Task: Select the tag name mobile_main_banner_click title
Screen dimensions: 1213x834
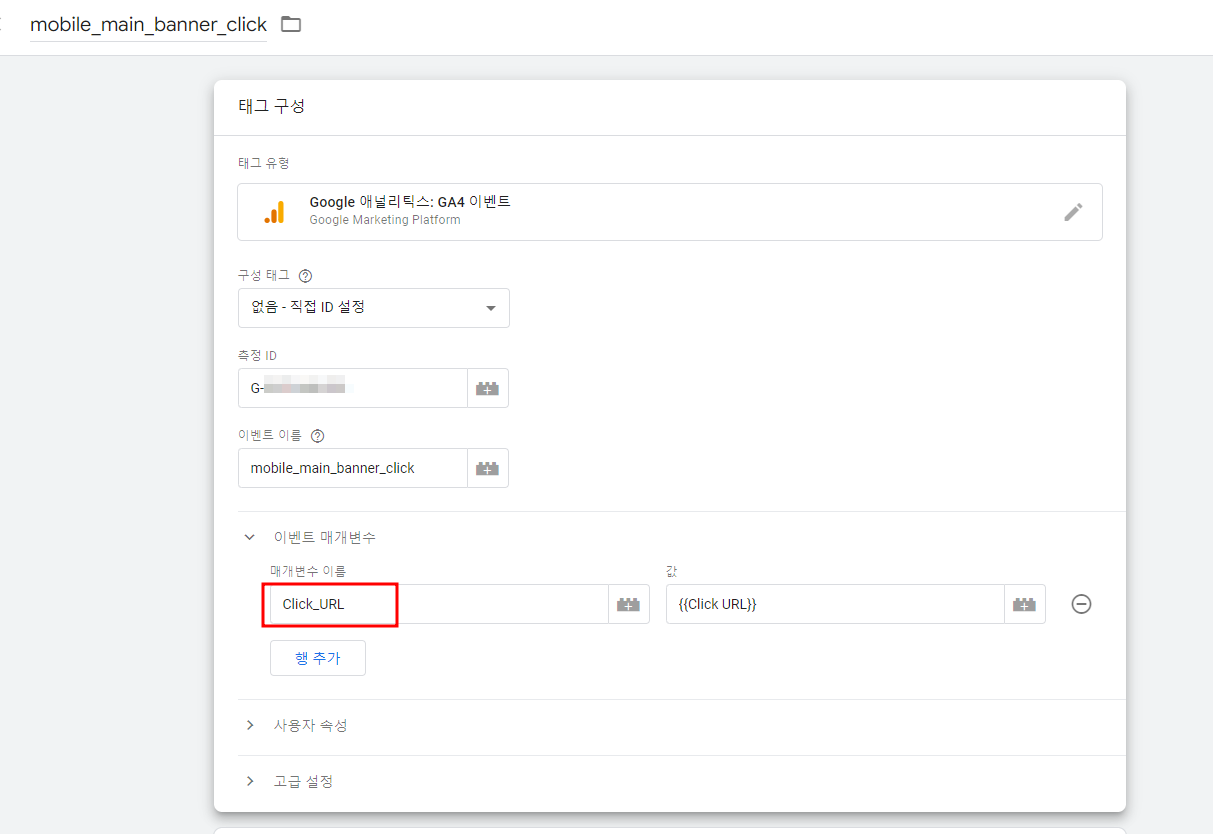Action: tap(148, 23)
